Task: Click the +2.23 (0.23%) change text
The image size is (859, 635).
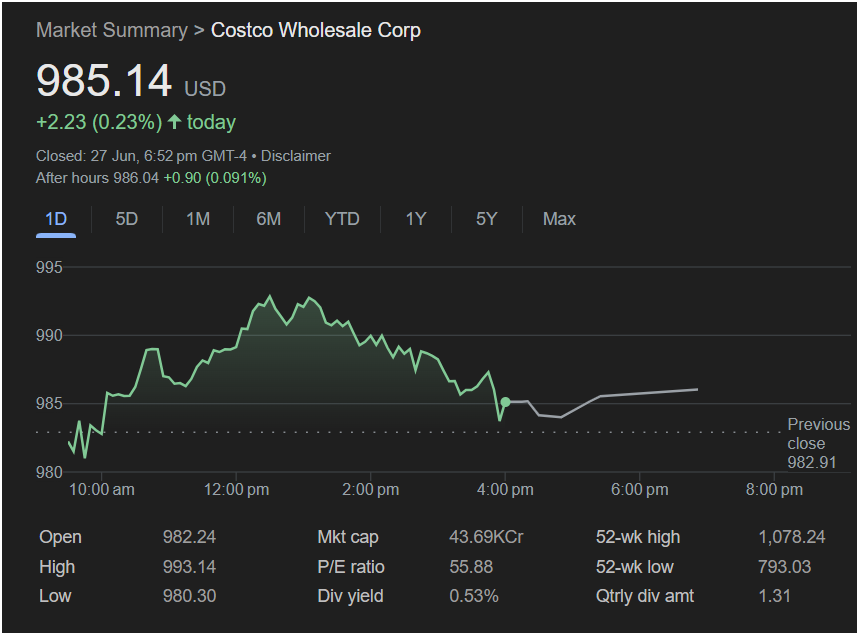Action: [99, 122]
